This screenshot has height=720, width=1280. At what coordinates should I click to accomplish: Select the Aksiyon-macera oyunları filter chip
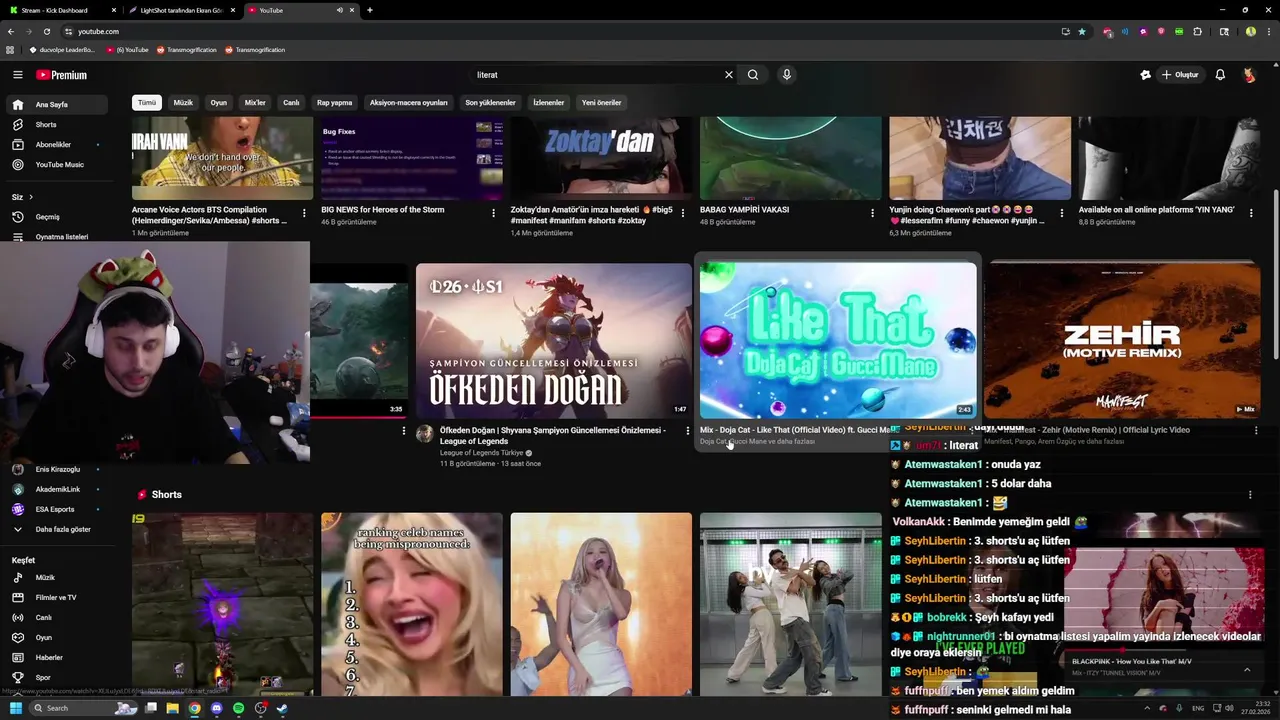(409, 103)
